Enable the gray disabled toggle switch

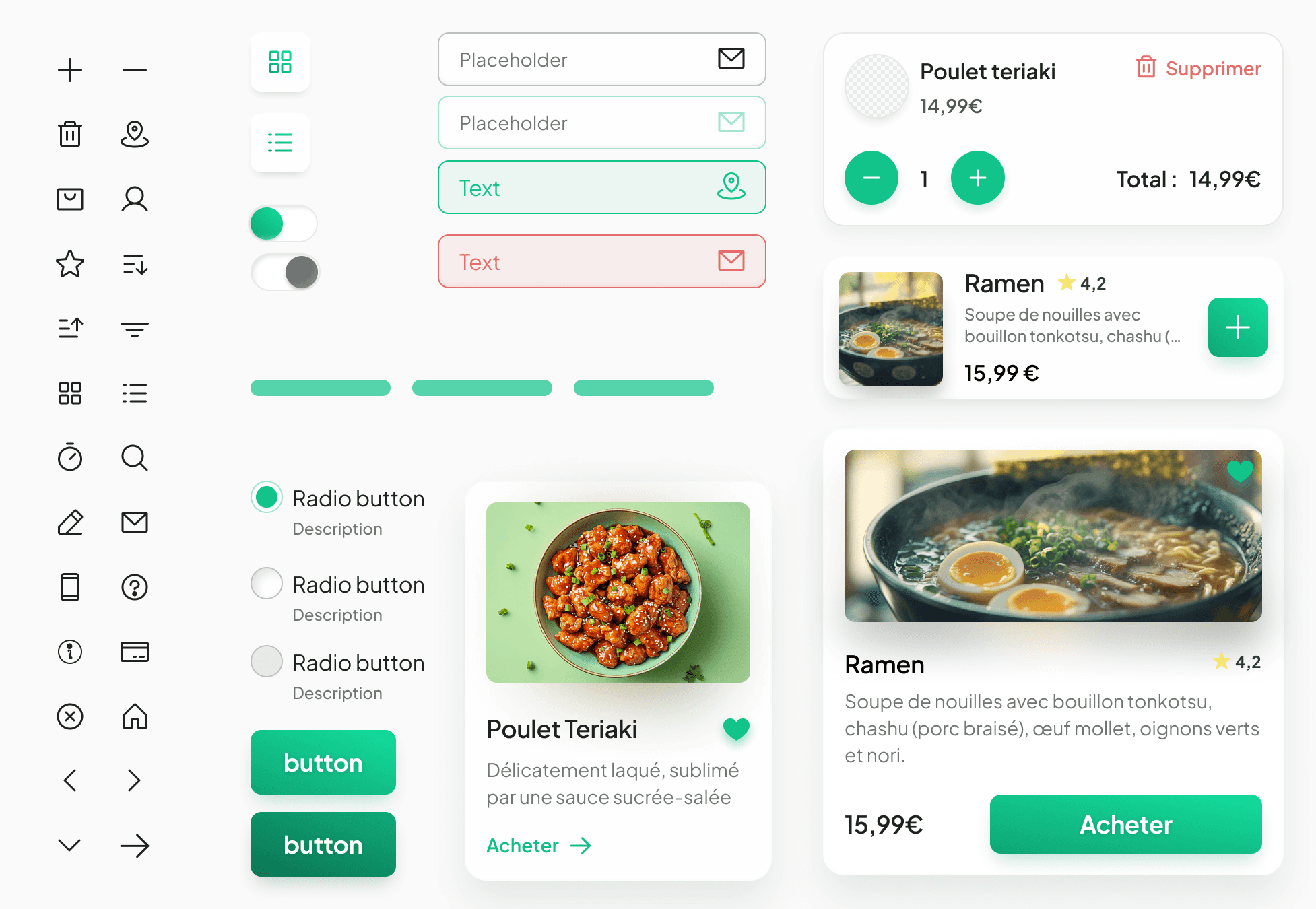point(285,272)
